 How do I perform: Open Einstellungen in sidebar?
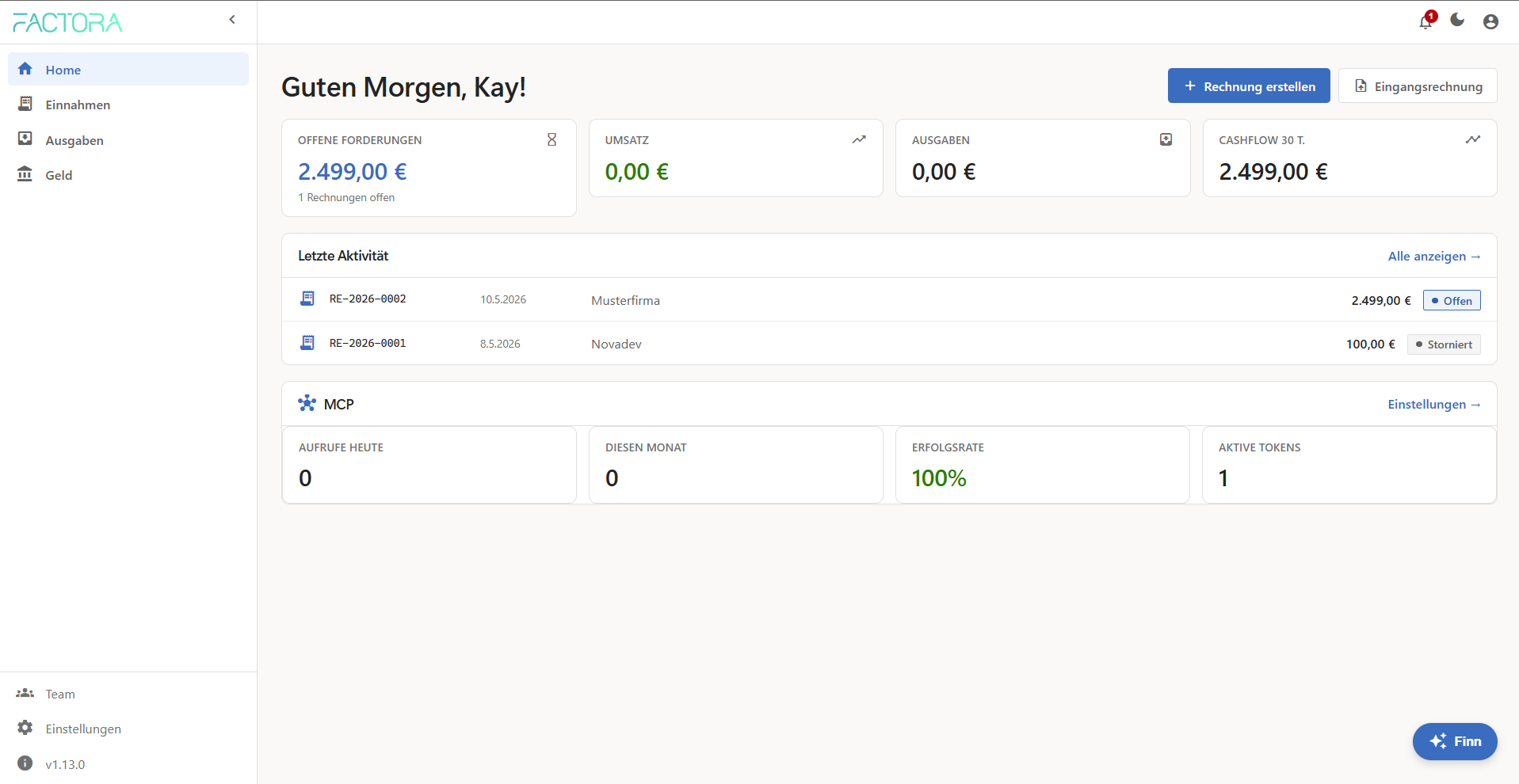(128, 729)
